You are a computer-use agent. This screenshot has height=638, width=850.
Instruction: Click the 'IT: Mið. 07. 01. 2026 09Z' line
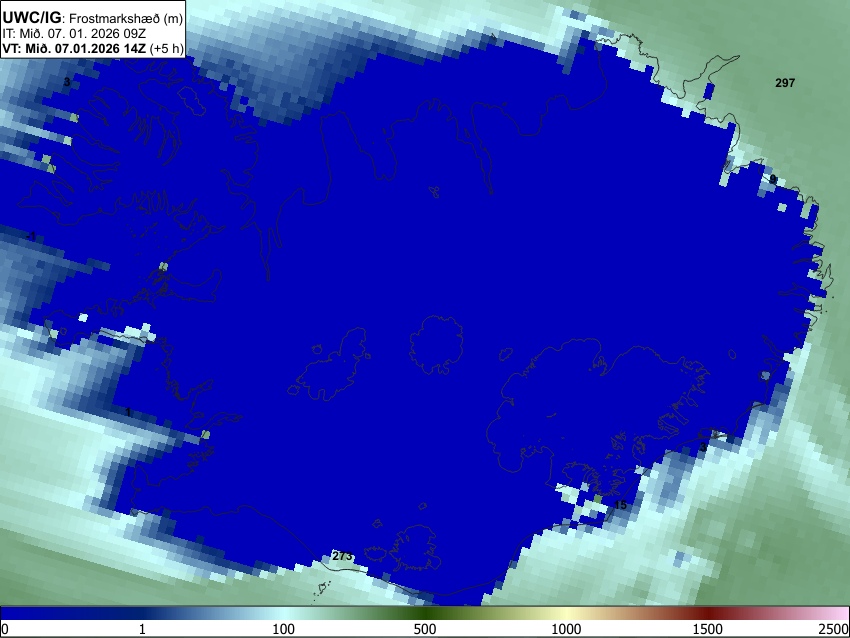[x=74, y=34]
